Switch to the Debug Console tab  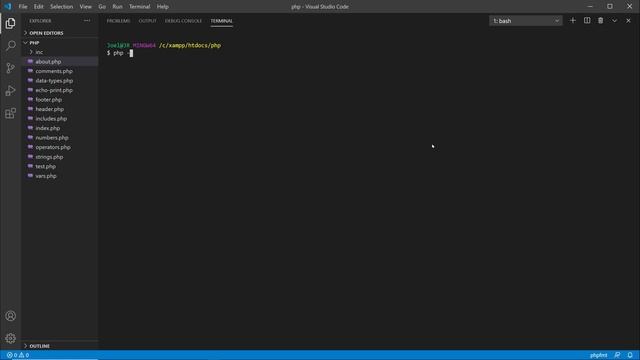click(x=183, y=21)
